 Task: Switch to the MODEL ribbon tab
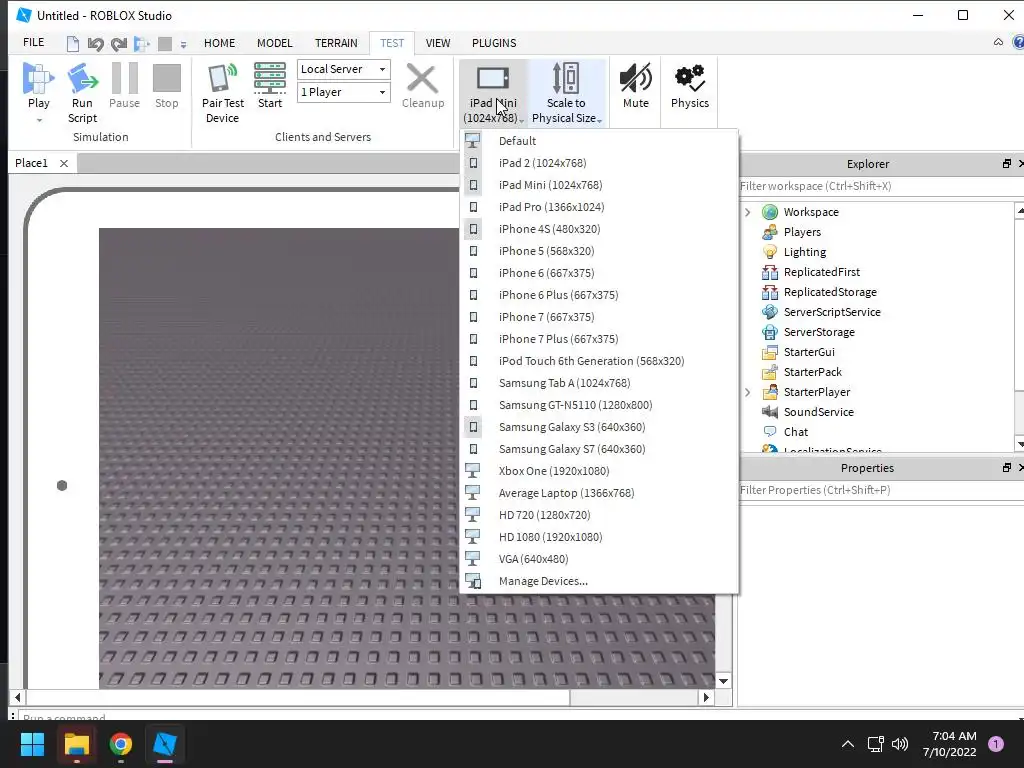tap(274, 43)
